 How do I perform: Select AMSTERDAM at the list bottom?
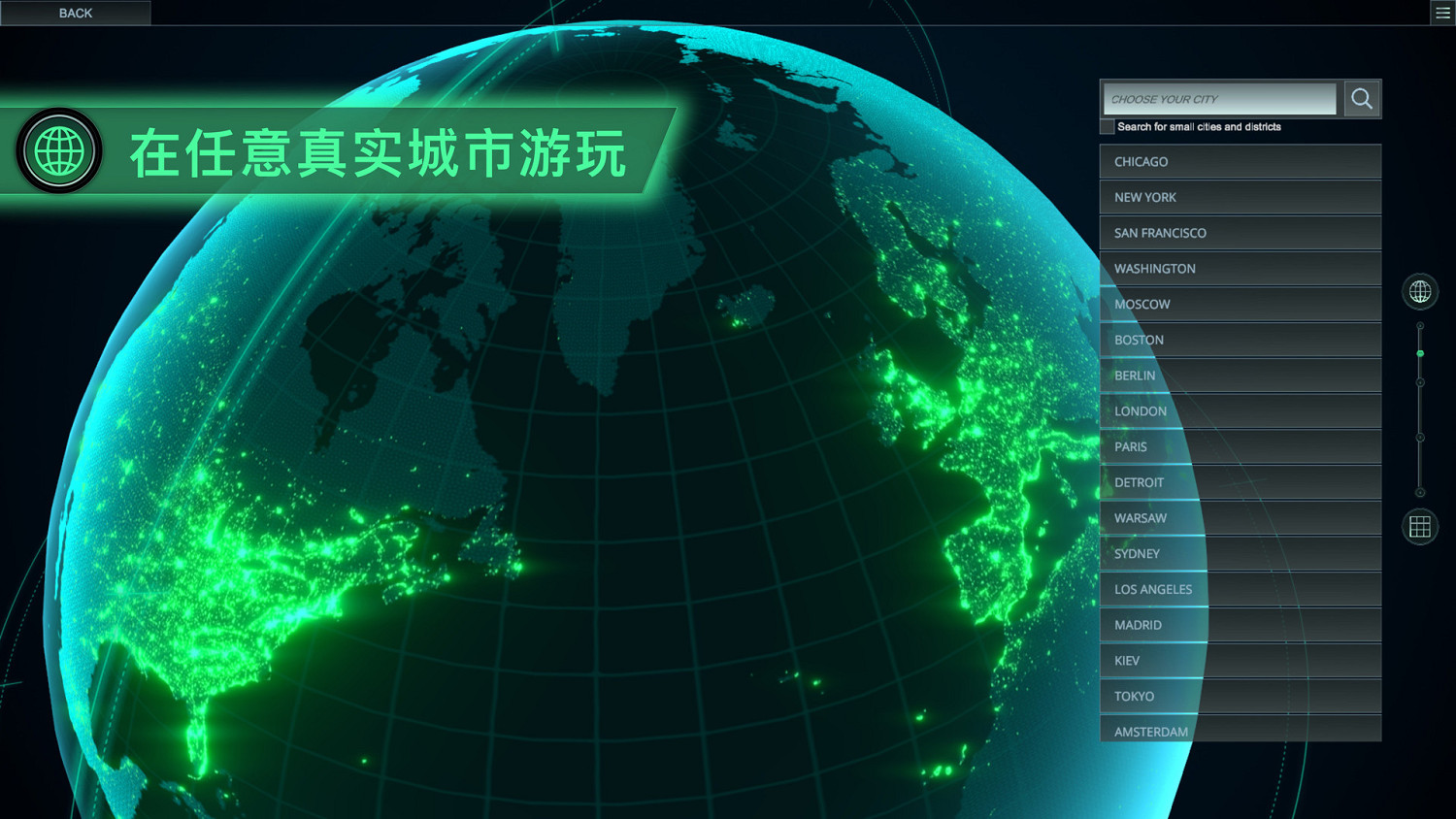1240,731
